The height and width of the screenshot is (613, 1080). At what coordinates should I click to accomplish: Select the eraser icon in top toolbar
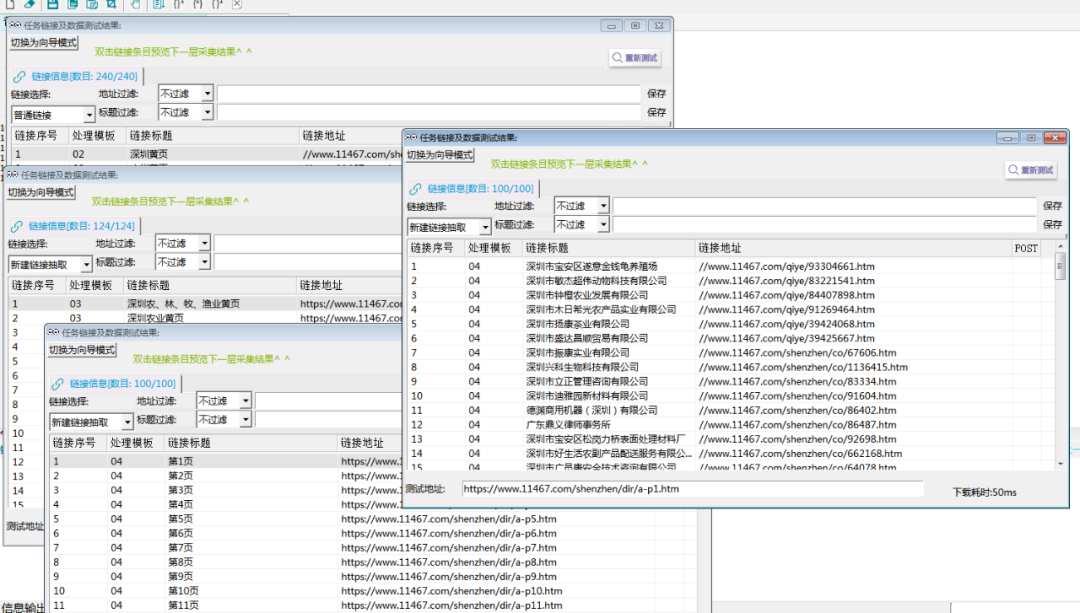point(29,4)
